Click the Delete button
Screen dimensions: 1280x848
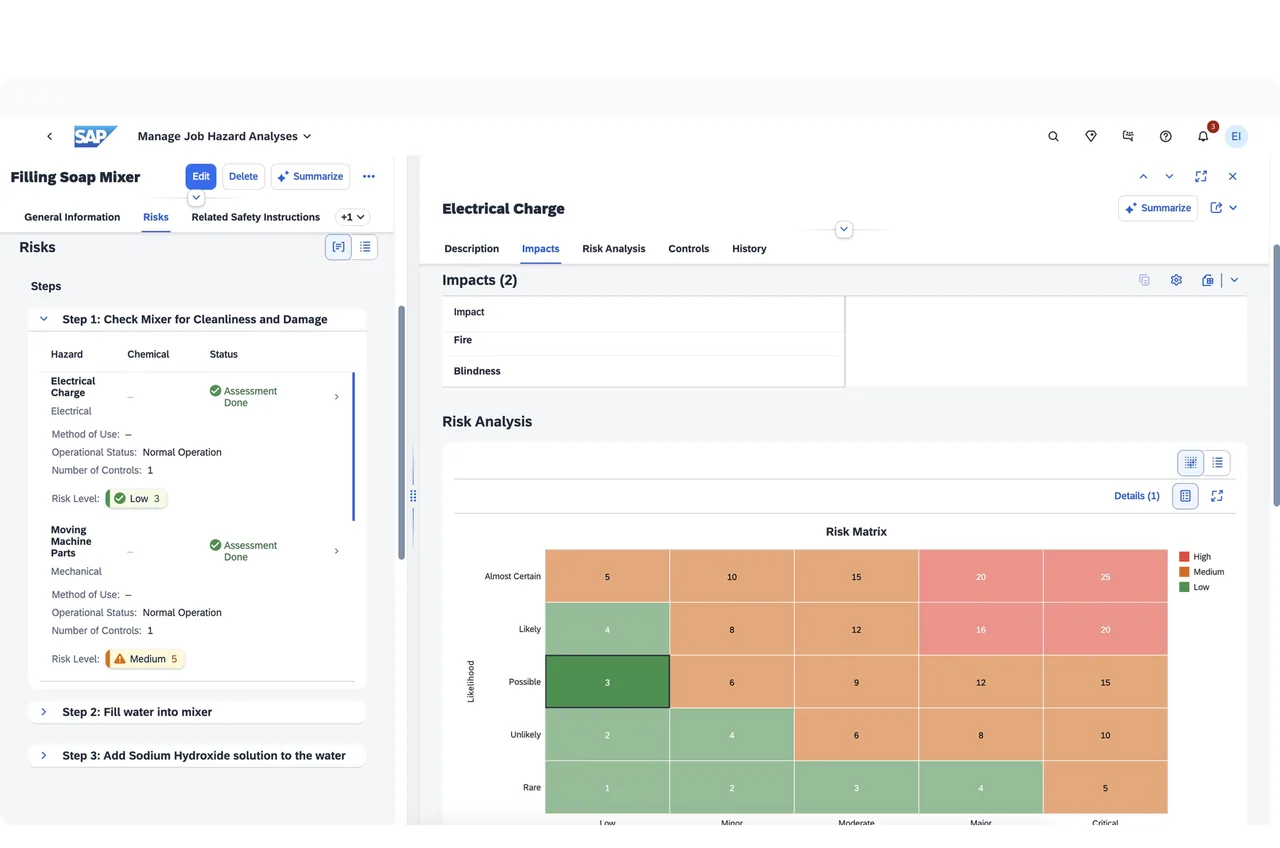coord(243,176)
